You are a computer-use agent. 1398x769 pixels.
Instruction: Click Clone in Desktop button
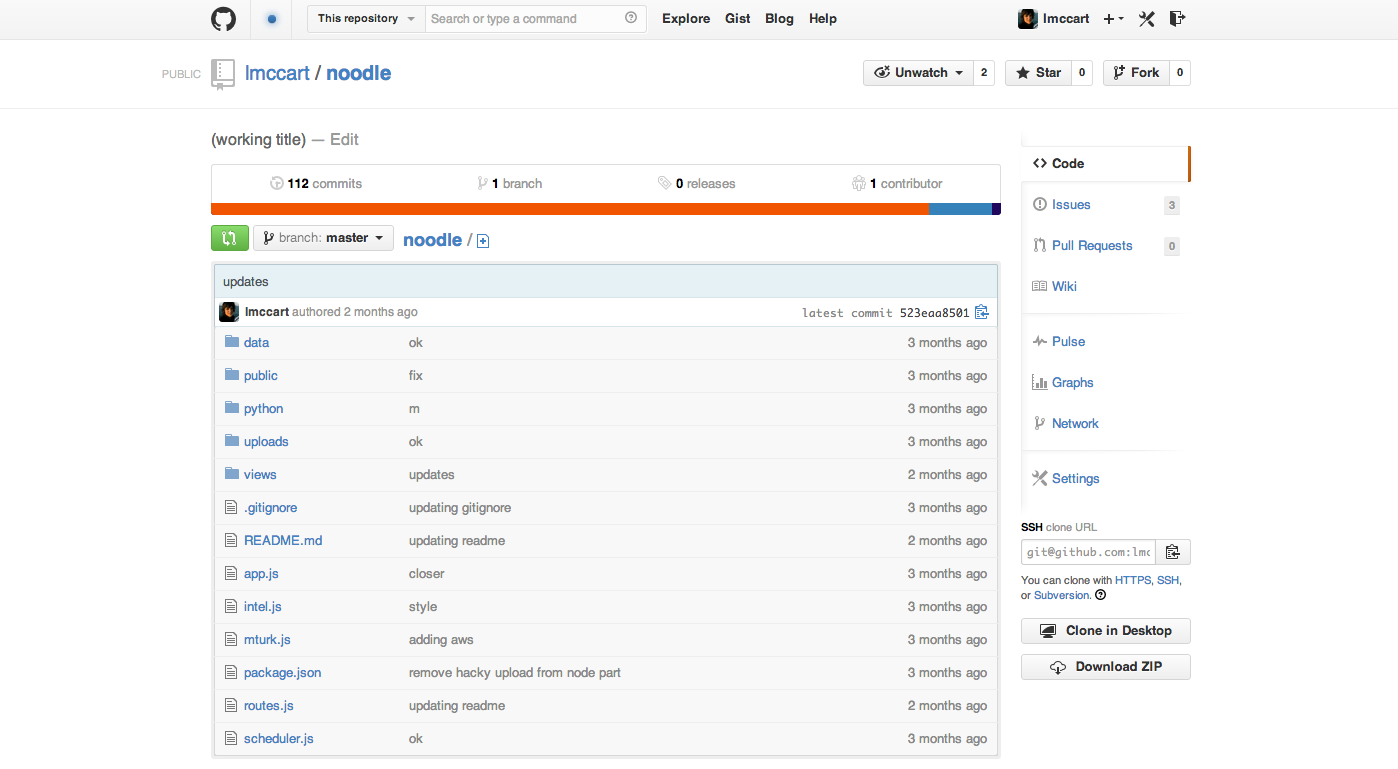(x=1106, y=631)
